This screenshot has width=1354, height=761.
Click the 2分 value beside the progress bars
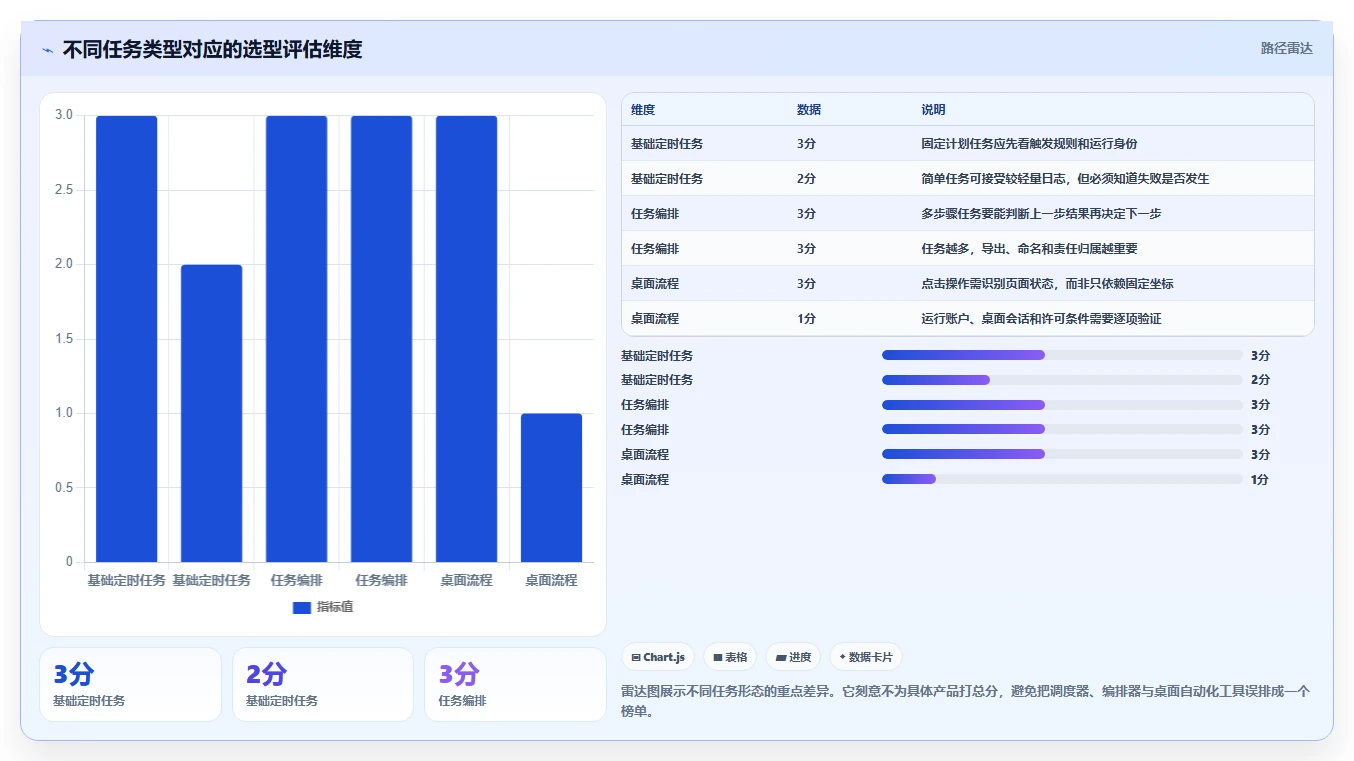[1260, 380]
